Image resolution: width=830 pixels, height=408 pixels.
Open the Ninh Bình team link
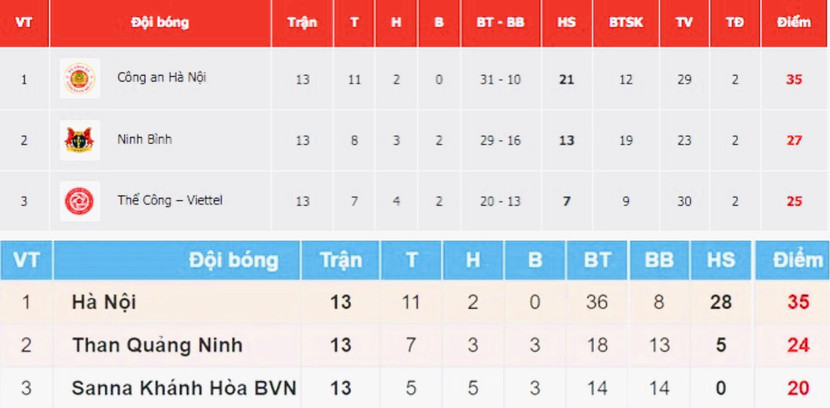[144, 140]
